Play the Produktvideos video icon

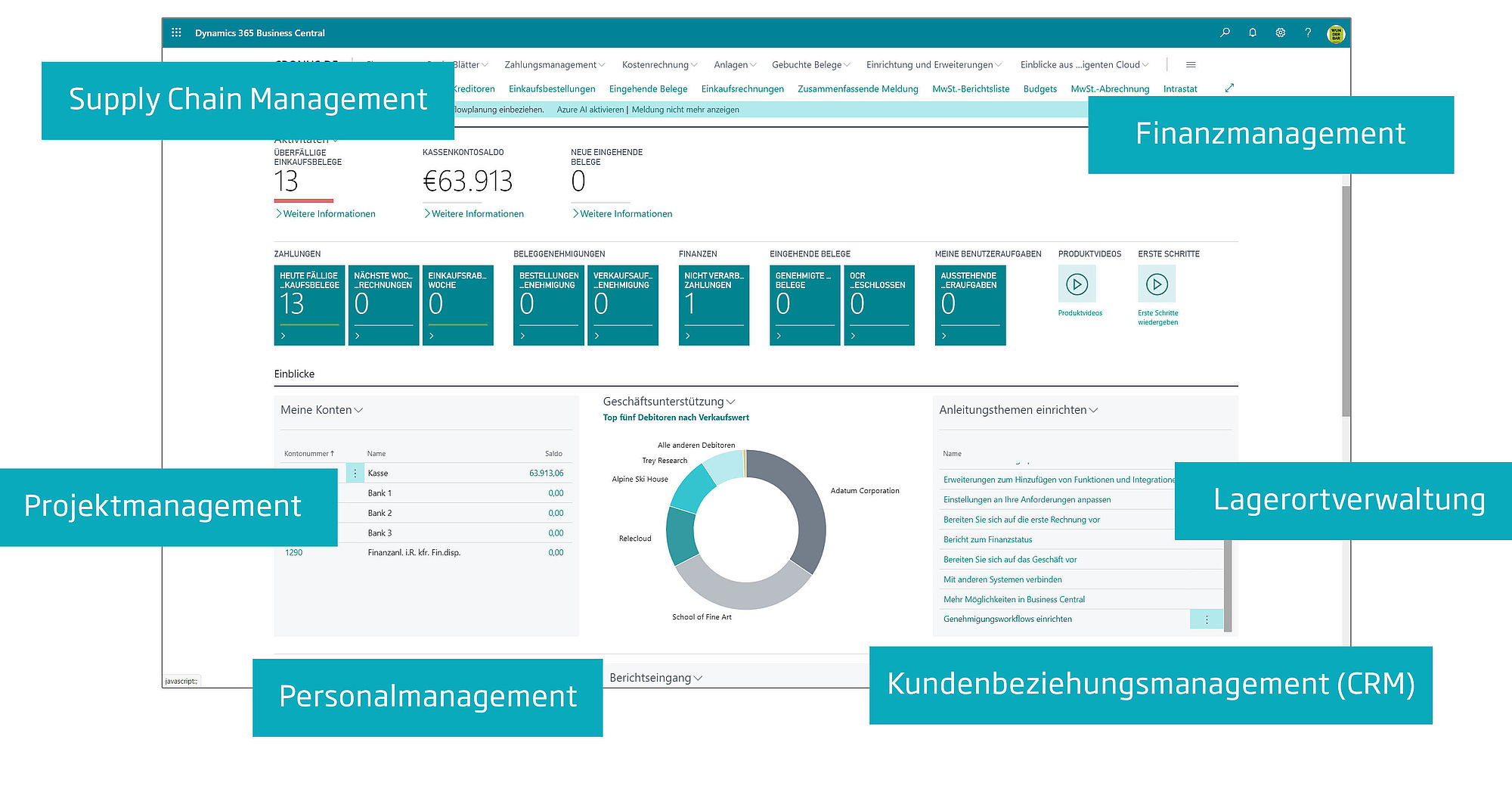pos(1077,284)
